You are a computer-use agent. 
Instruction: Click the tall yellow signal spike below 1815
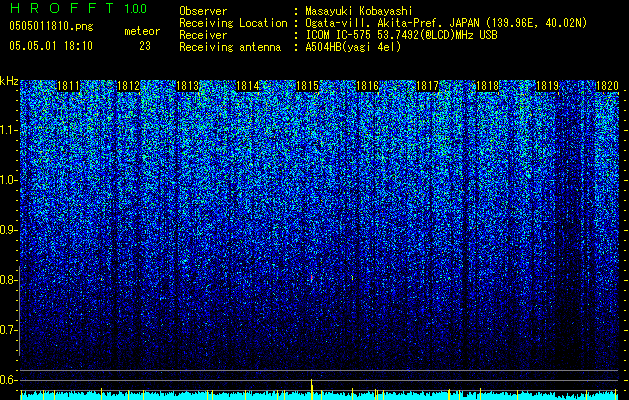311,389
